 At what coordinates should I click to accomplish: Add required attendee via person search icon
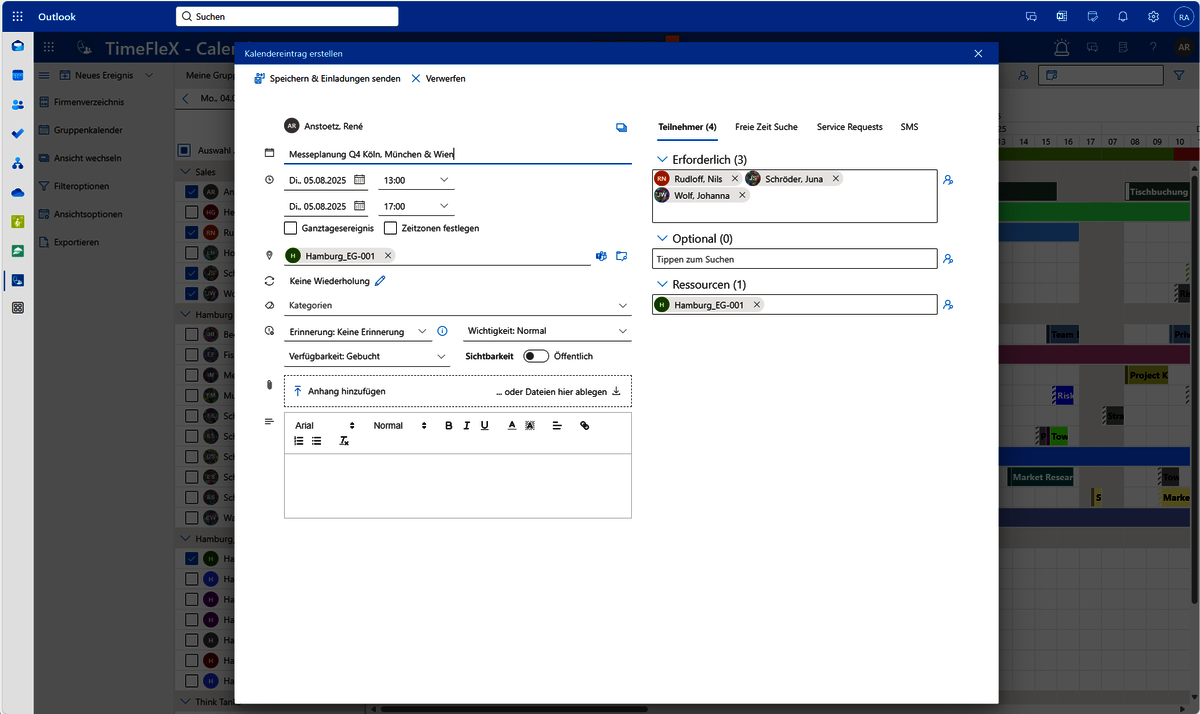[x=948, y=180]
